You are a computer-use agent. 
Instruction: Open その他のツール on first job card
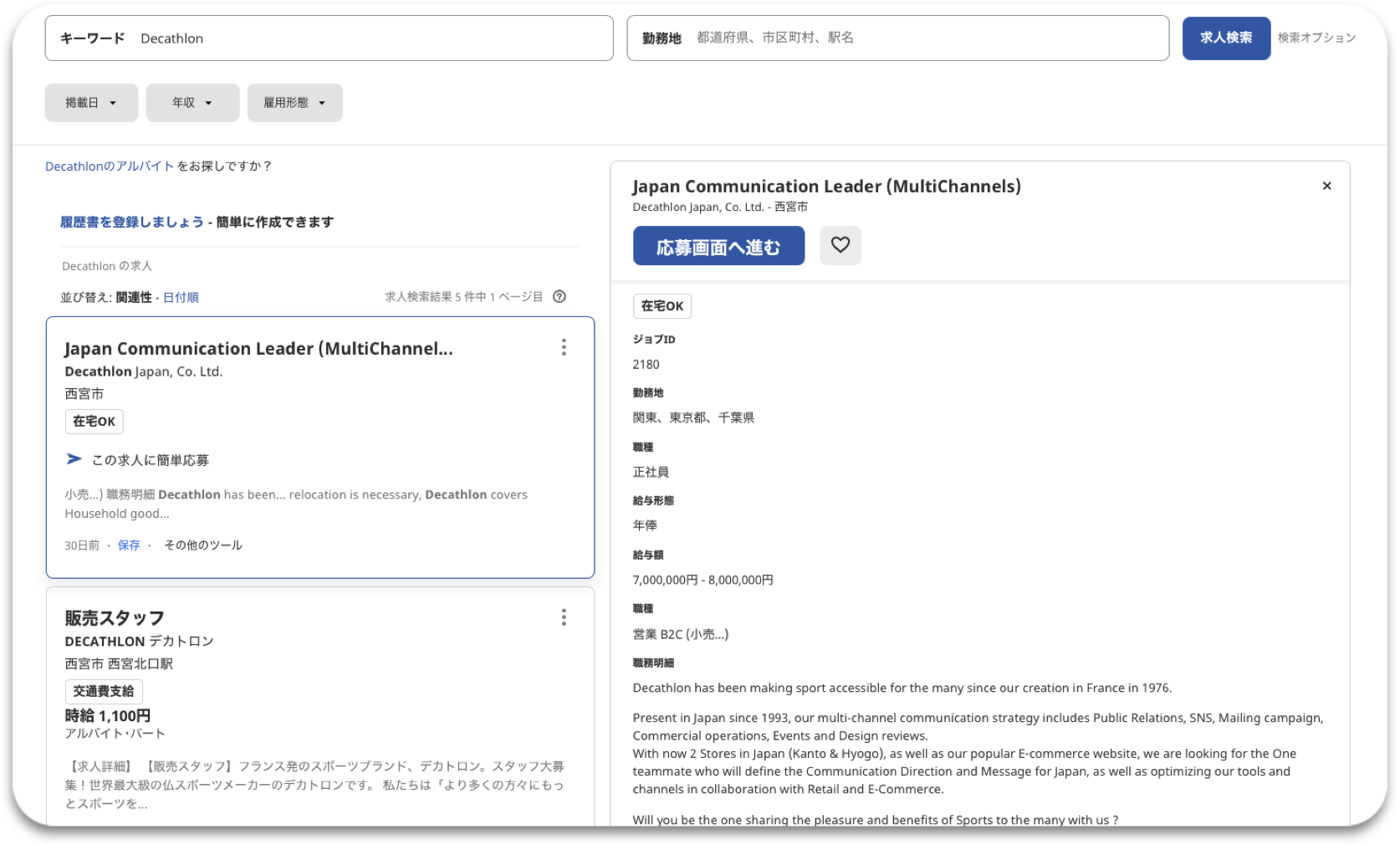pos(203,545)
